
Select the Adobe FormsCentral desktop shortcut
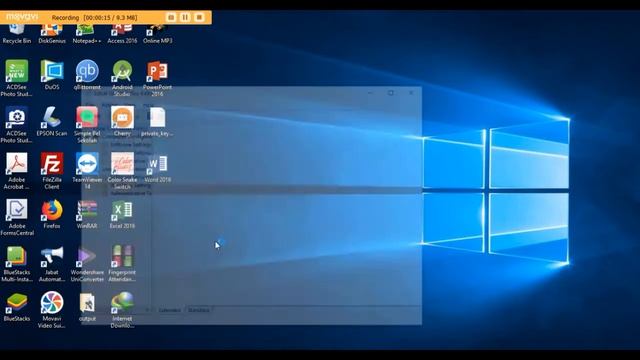pos(17,217)
